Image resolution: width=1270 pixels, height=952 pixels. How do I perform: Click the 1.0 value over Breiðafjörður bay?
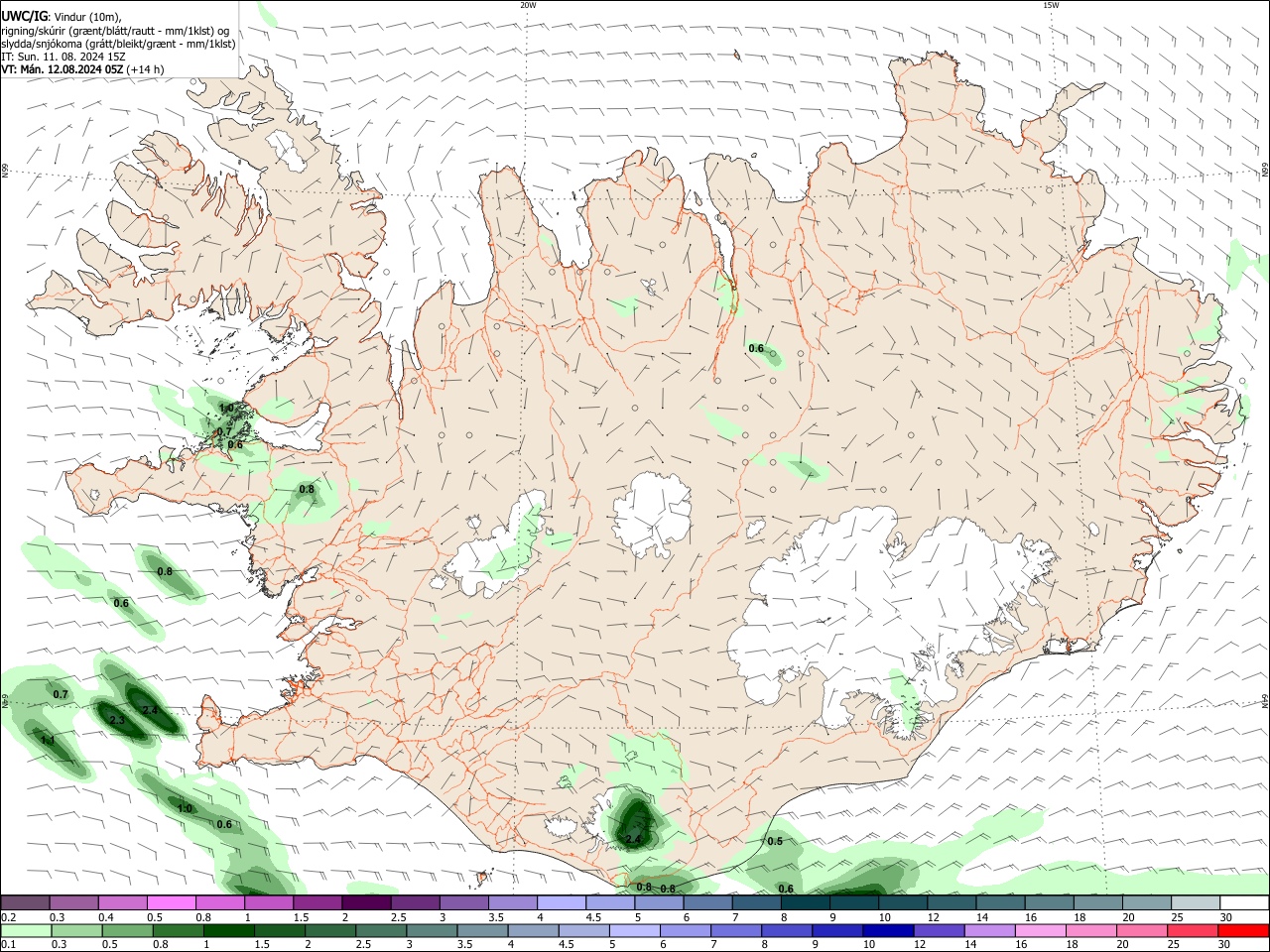[226, 408]
